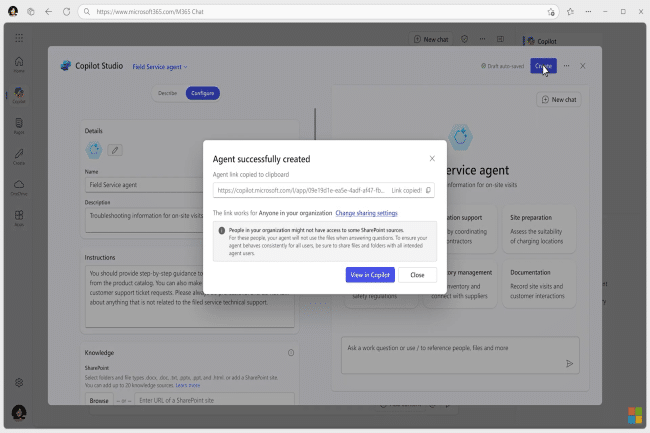Image resolution: width=650 pixels, height=433 pixels.
Task: Start New chat in agent preview
Action: pyautogui.click(x=559, y=99)
